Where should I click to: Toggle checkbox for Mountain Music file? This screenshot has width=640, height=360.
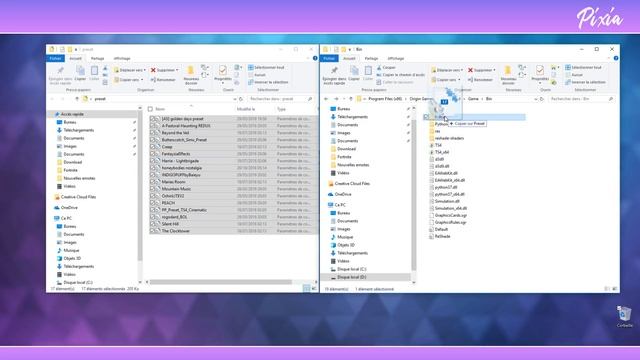tap(152, 189)
